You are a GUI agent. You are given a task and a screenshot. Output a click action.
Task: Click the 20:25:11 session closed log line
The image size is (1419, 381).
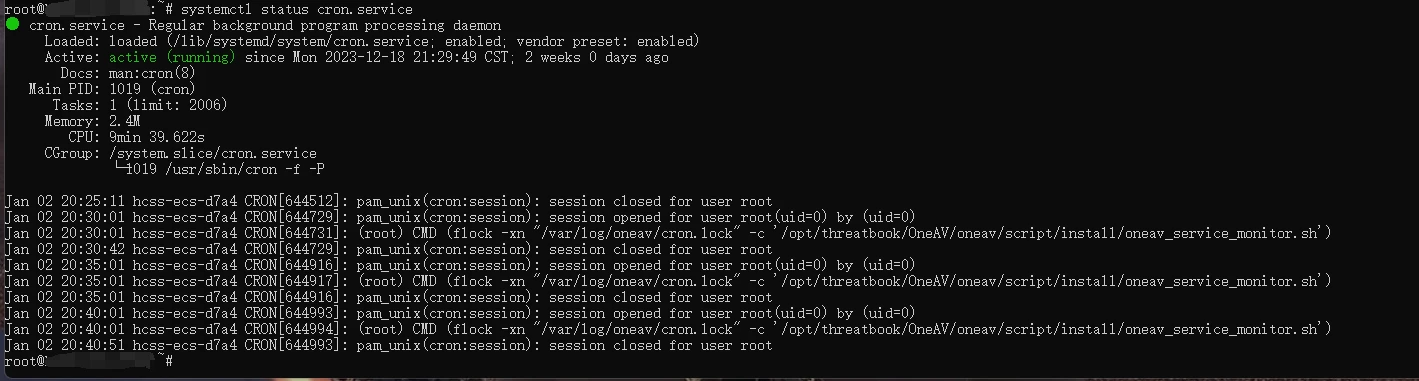(x=388, y=201)
